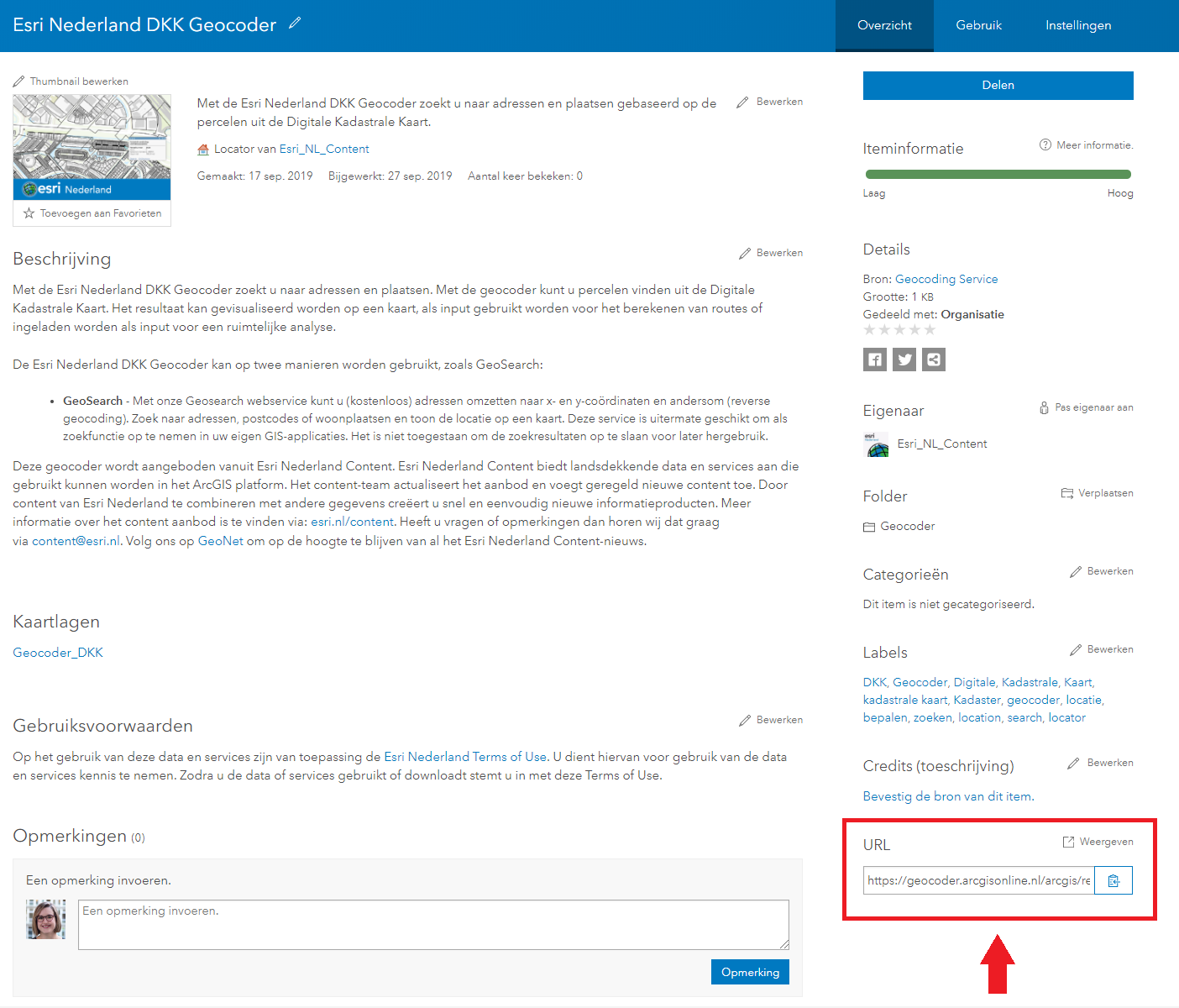Submit with the Opmerking button
The height and width of the screenshot is (1008, 1179).
(x=750, y=972)
